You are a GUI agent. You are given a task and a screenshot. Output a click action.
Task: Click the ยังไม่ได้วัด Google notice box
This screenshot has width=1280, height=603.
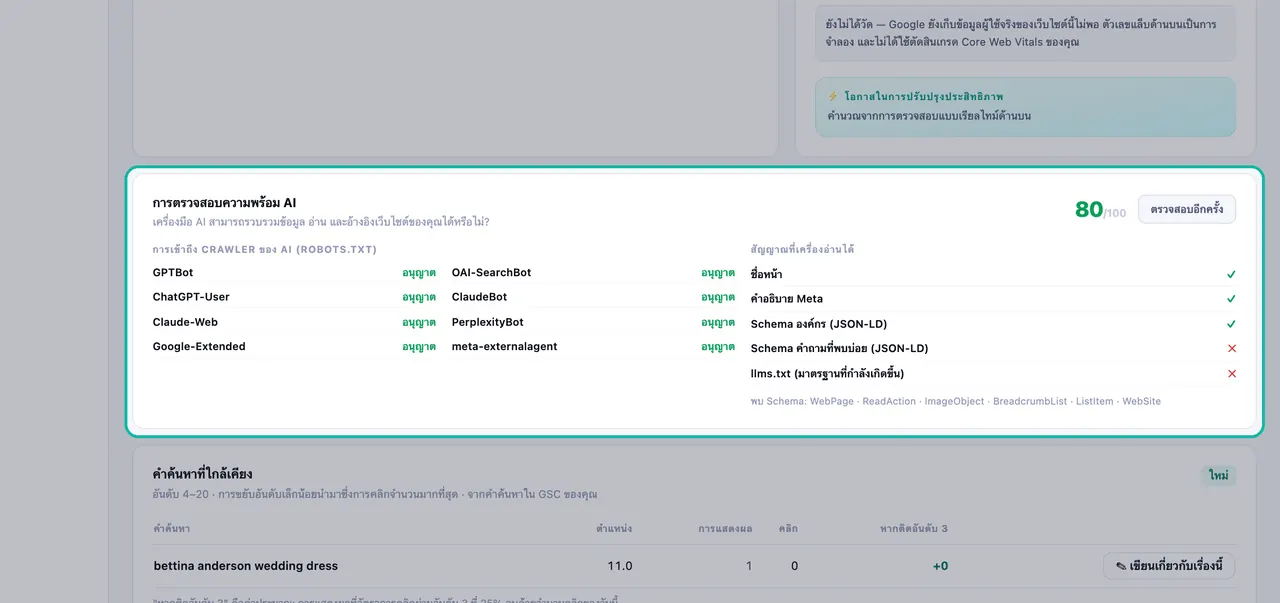(1025, 33)
